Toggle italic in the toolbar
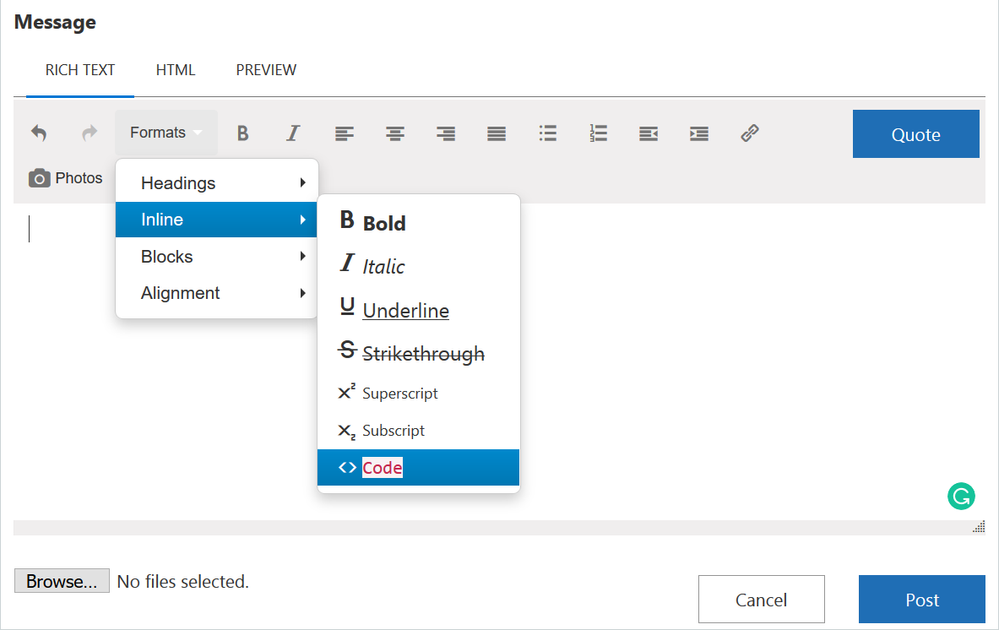The width and height of the screenshot is (999, 630). pos(293,133)
